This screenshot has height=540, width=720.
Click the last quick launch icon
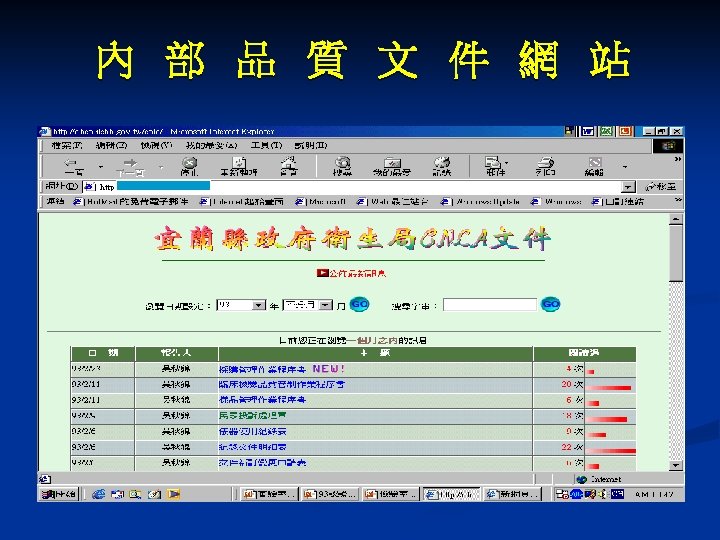point(174,494)
